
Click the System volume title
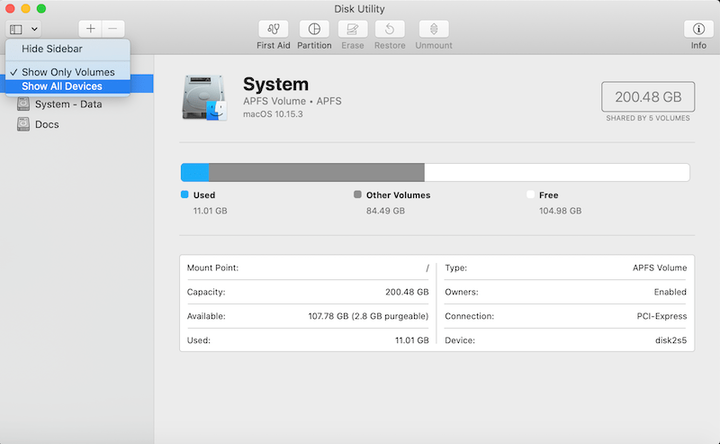[276, 84]
